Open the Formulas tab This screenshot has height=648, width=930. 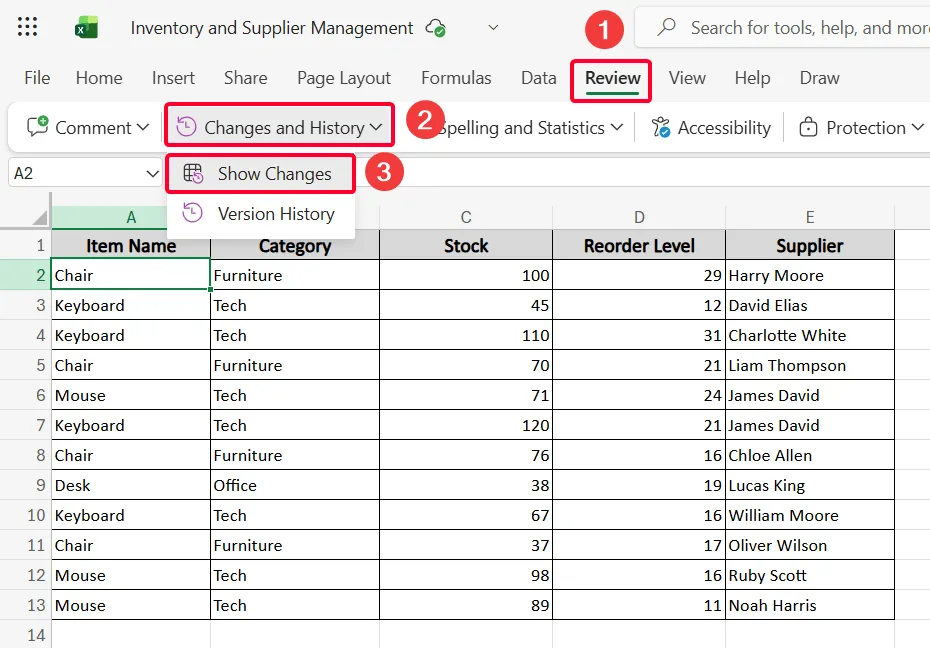point(456,78)
